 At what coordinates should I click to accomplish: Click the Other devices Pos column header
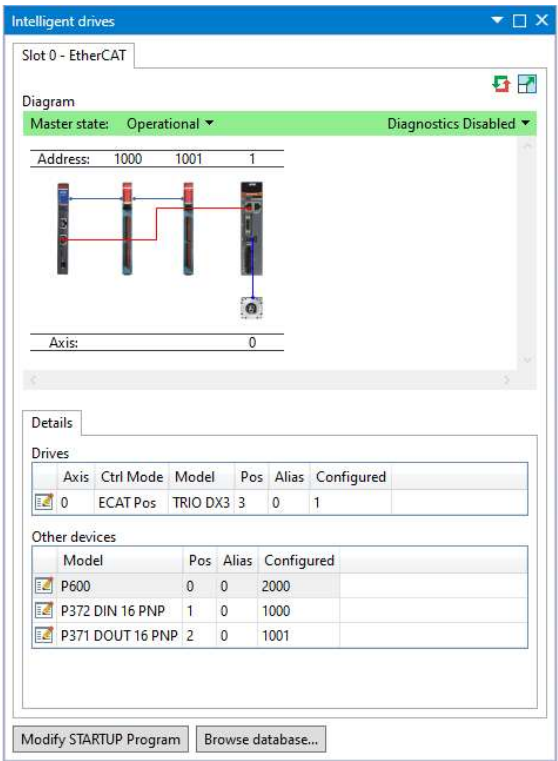[200, 560]
